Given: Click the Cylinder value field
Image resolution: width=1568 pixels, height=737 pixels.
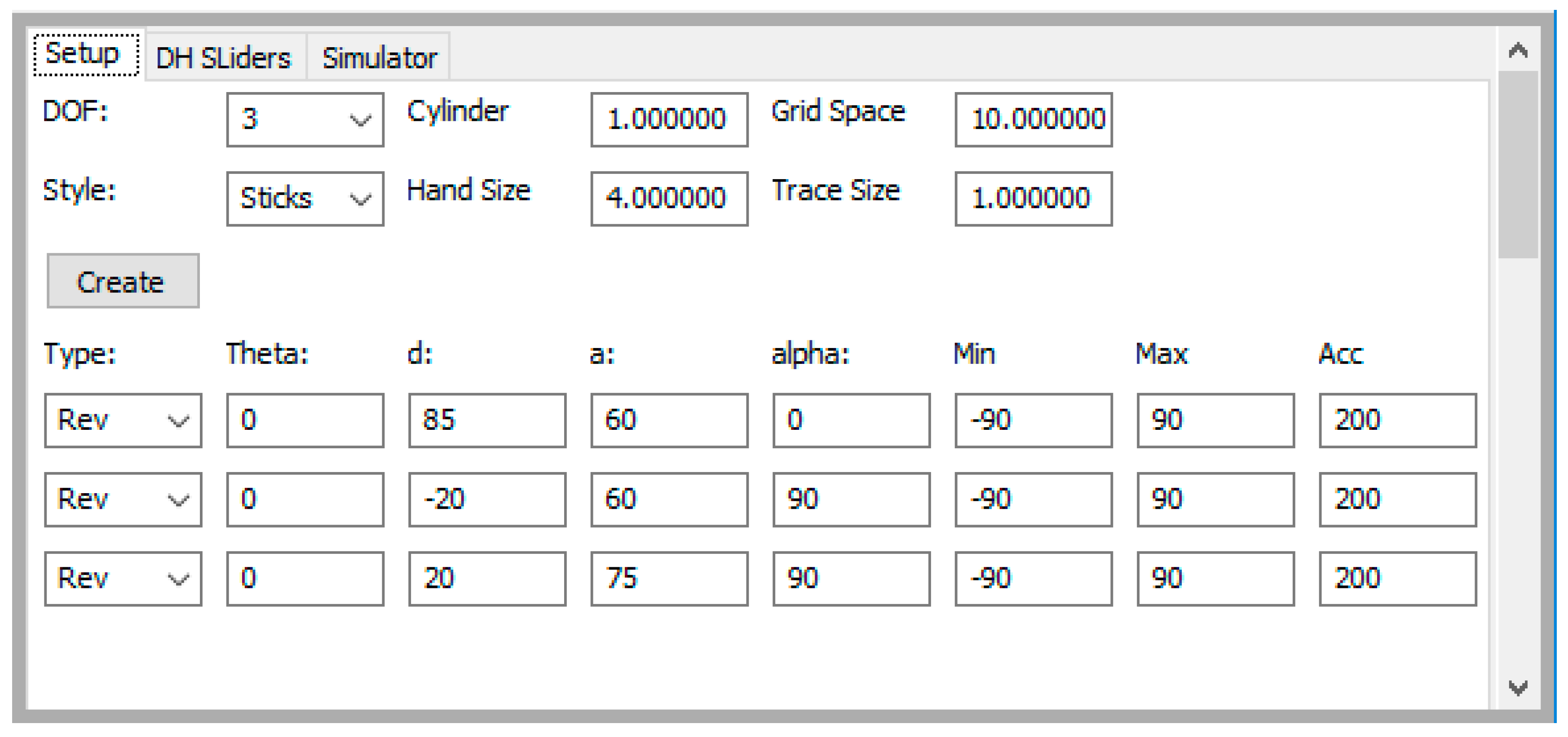Looking at the screenshot, I should tap(669, 119).
